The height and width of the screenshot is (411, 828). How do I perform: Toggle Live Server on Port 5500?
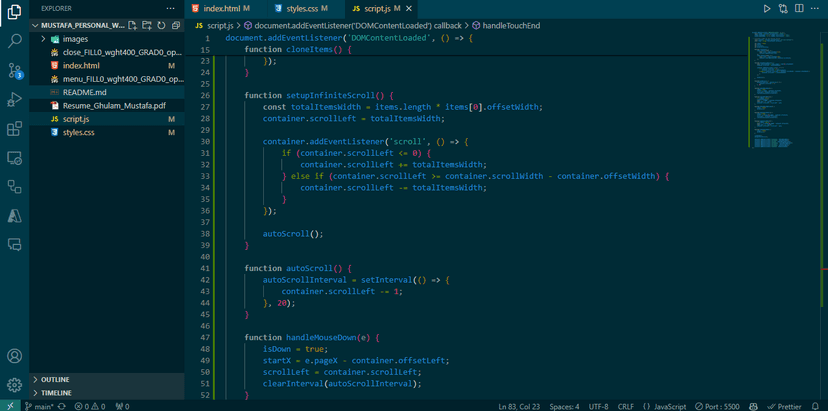(x=718, y=407)
